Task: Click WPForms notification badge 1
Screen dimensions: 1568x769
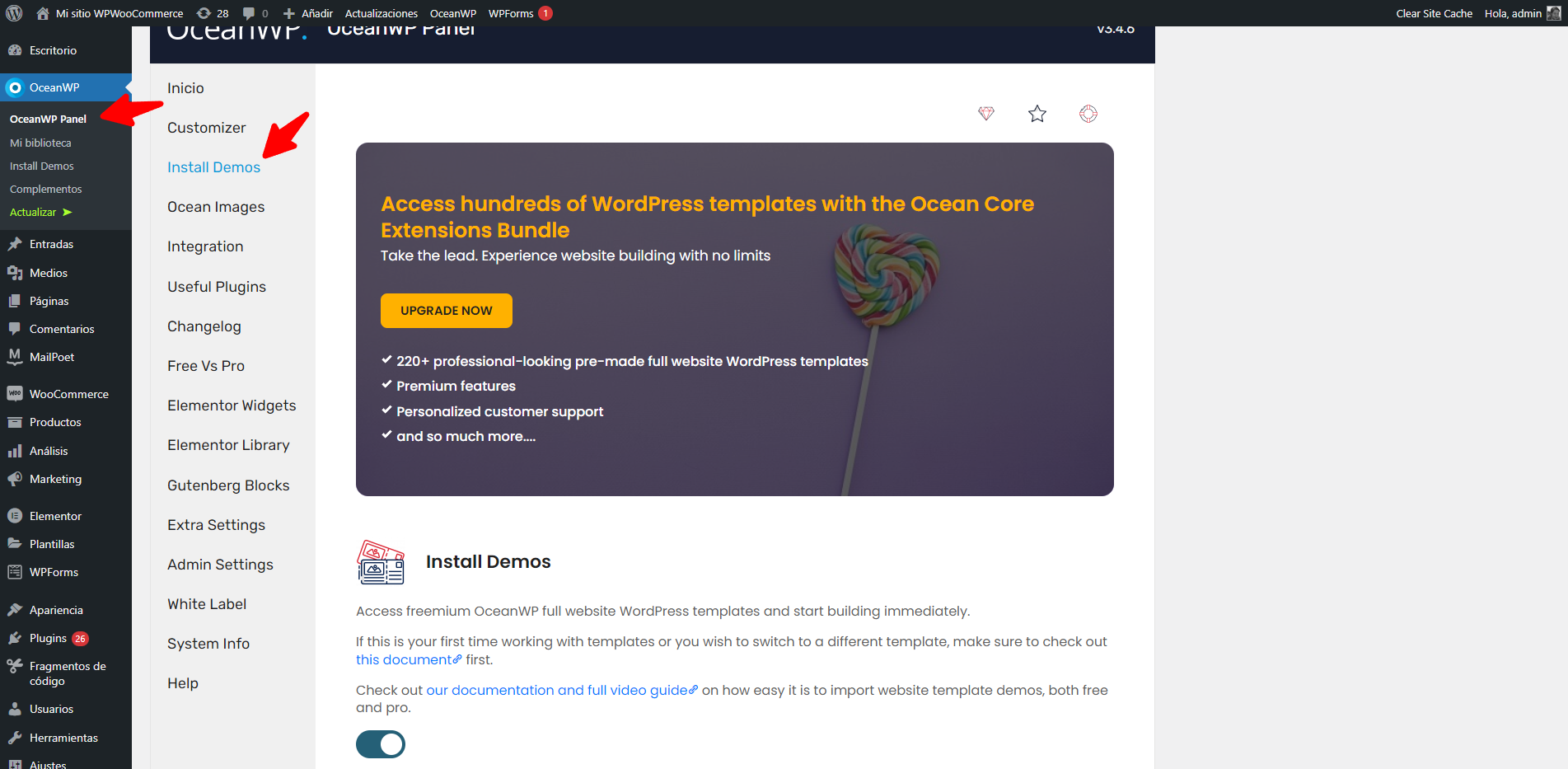Action: click(545, 13)
